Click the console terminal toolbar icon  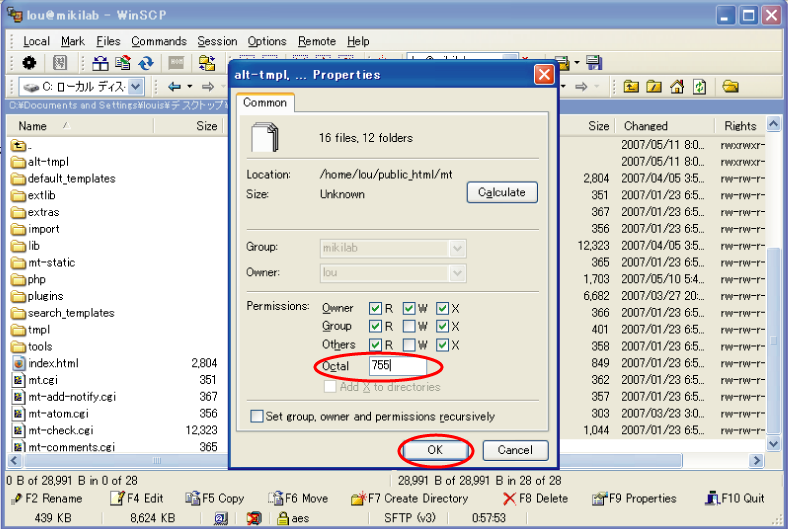point(176,63)
